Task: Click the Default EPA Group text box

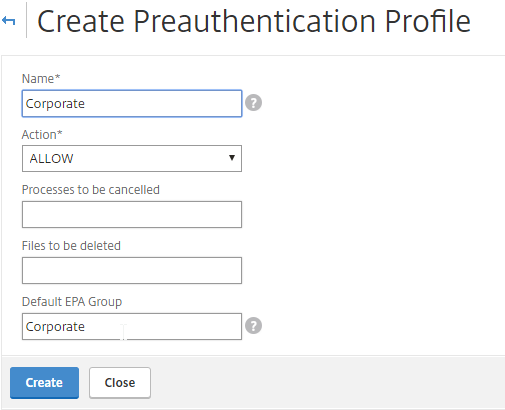Action: point(132,326)
